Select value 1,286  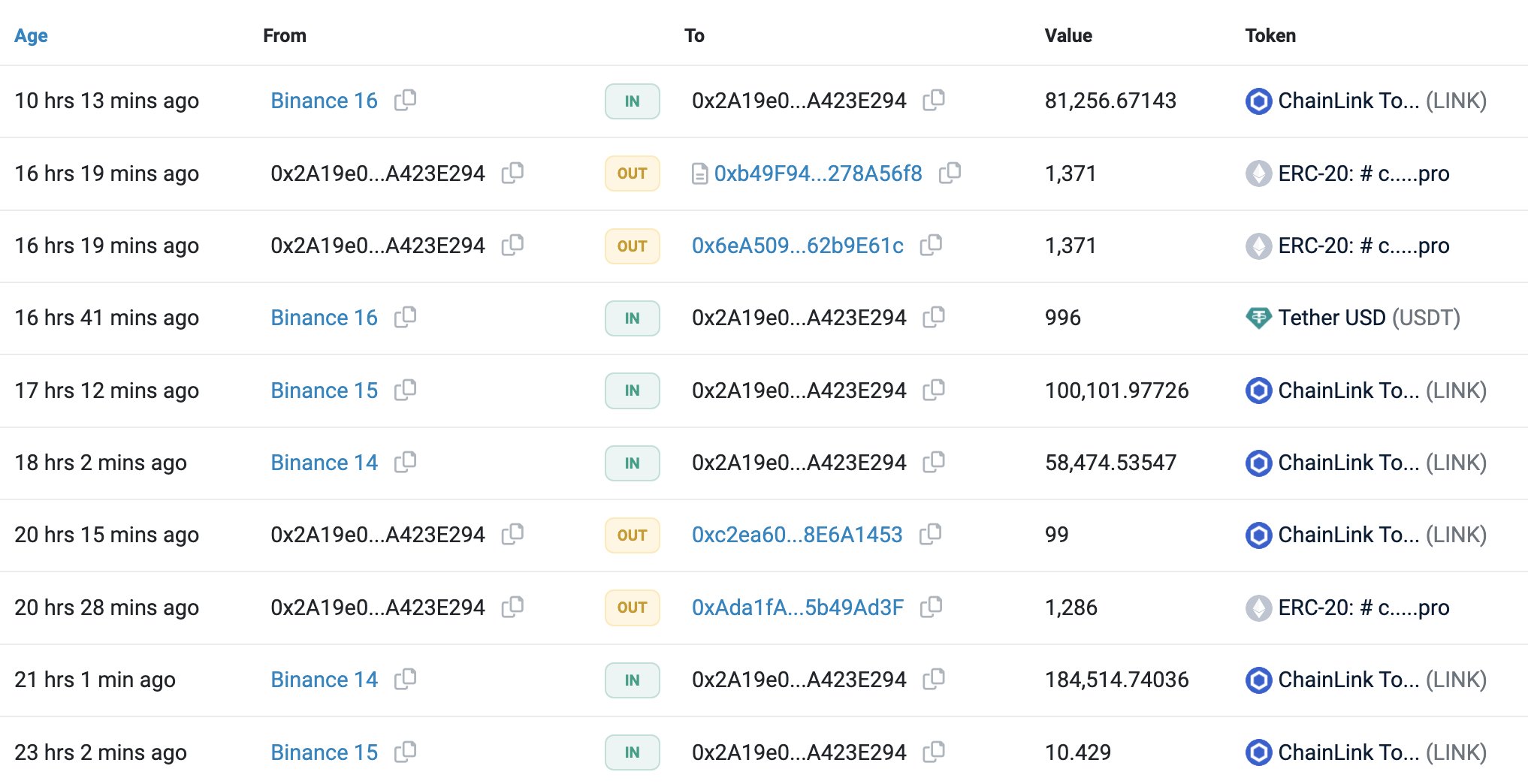tap(1071, 608)
